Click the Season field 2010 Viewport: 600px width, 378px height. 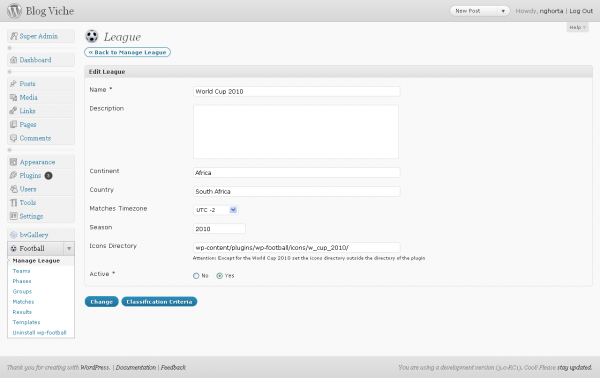pos(219,229)
